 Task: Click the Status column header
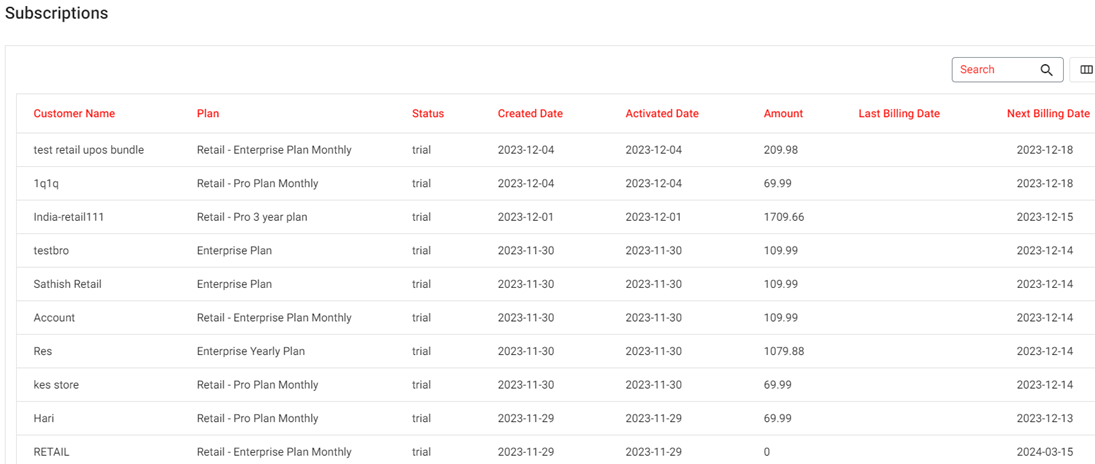point(428,114)
